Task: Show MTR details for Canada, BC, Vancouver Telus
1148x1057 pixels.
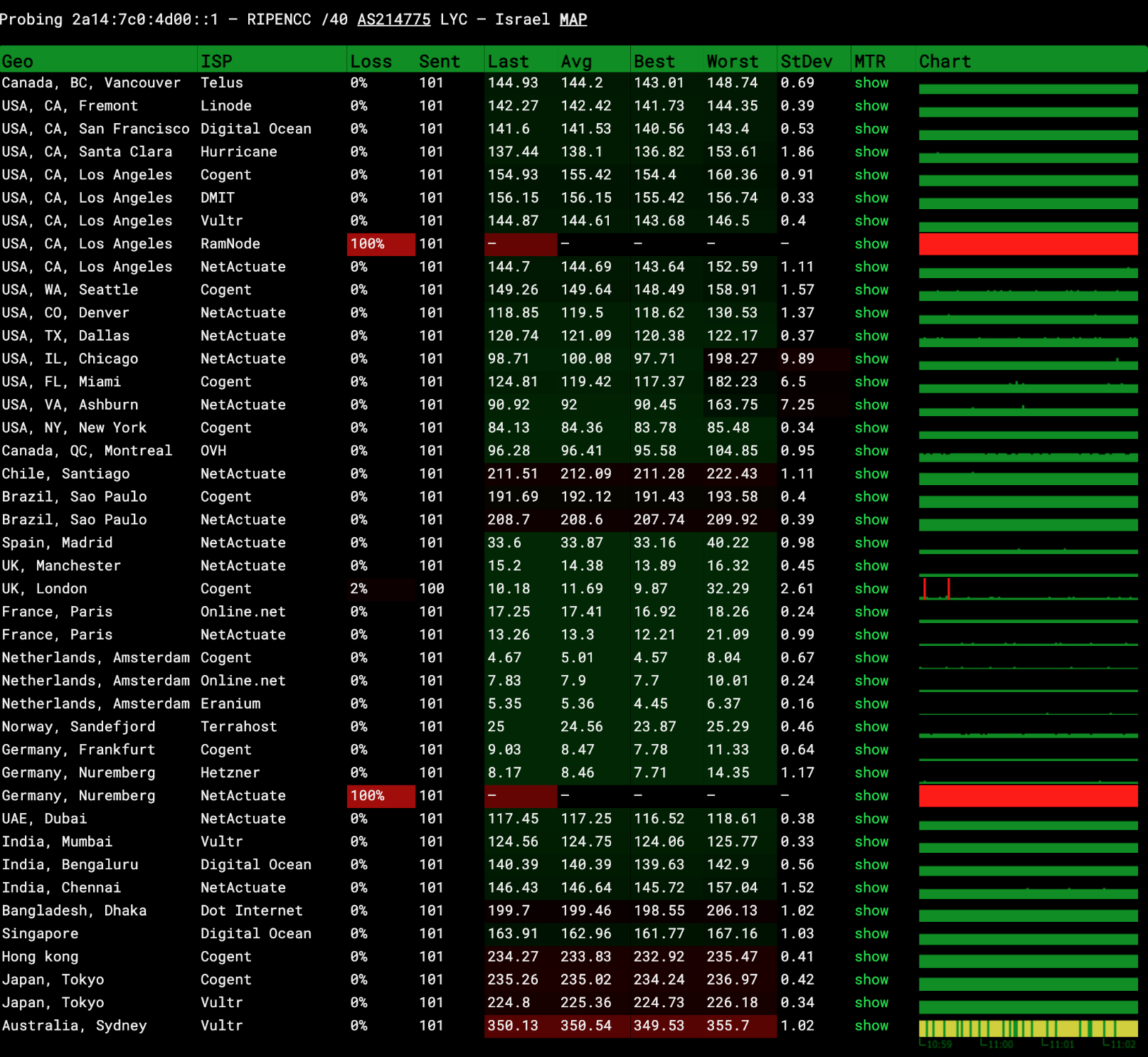Action: (871, 83)
